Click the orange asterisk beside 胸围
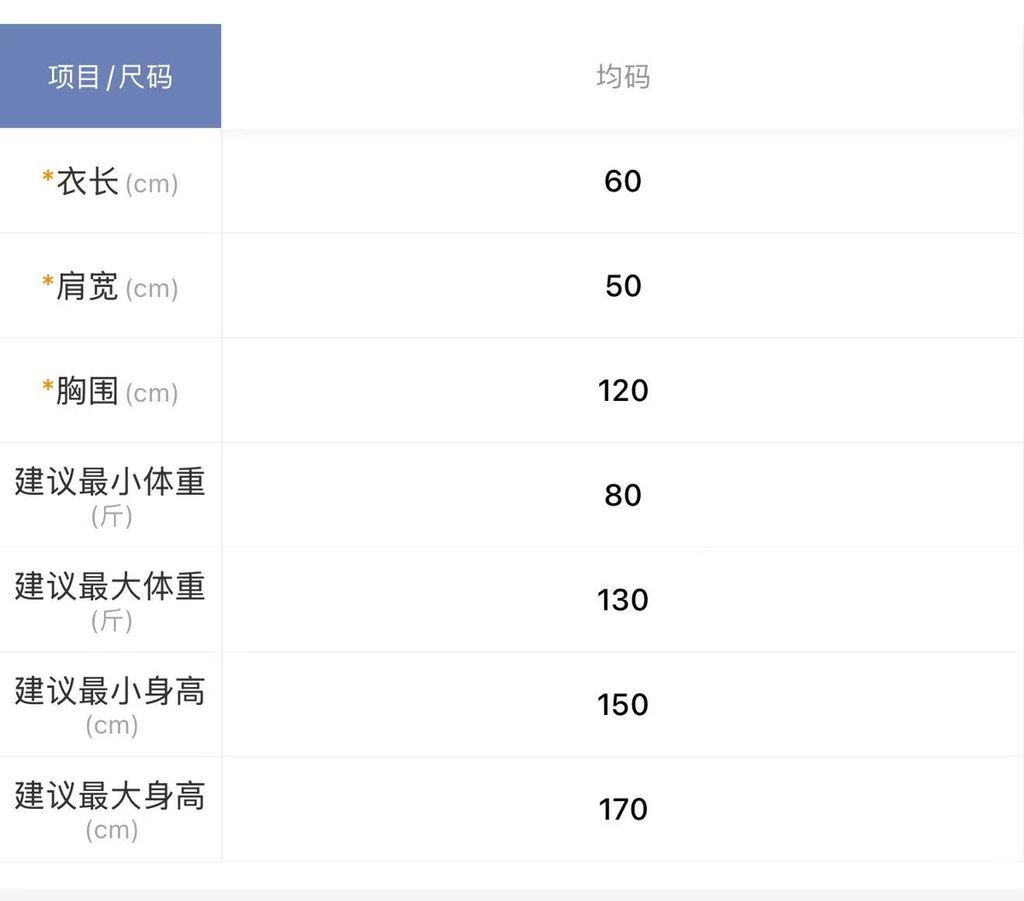 point(48,387)
